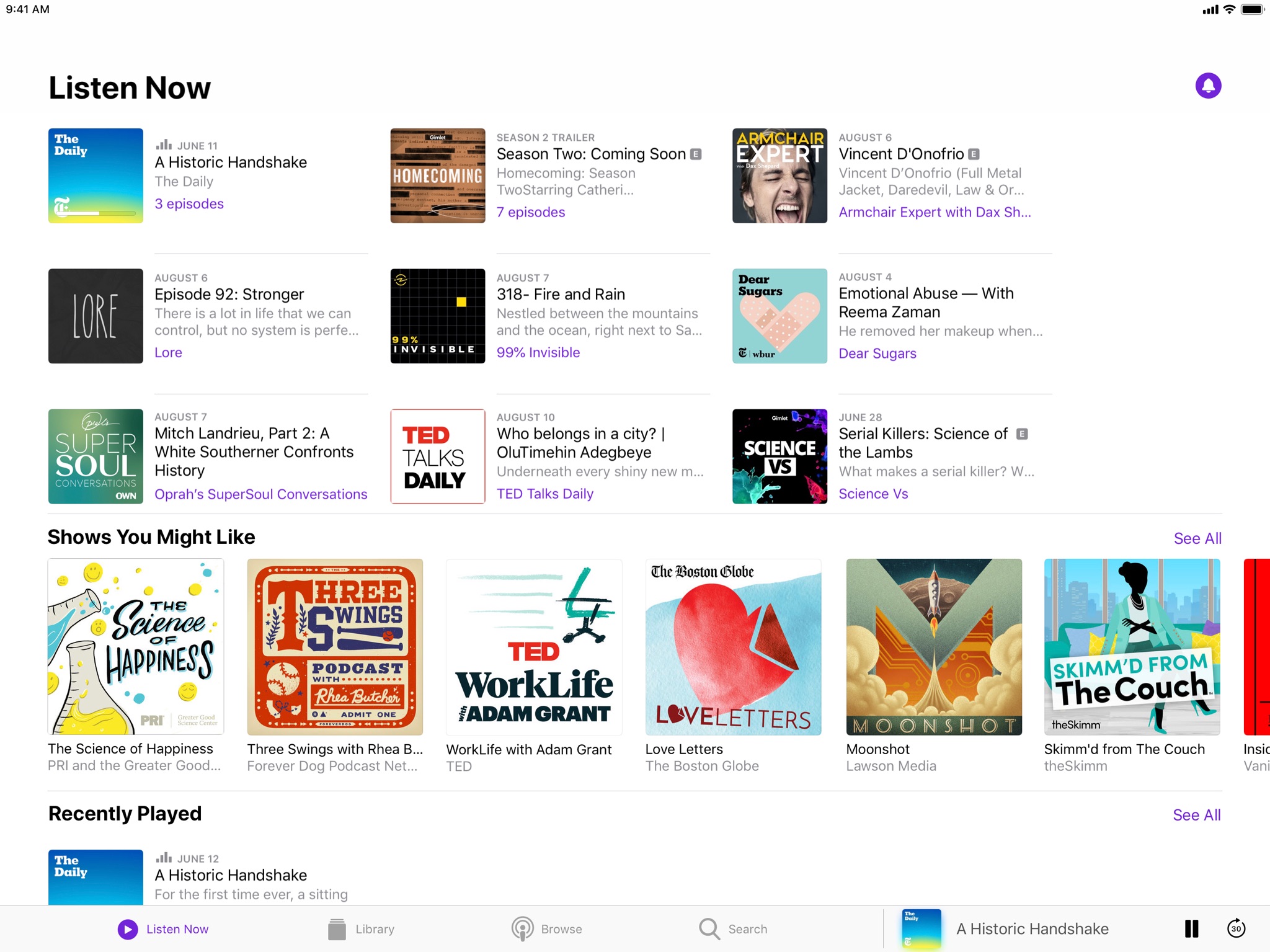Open the Lore podcast artwork

(95, 316)
